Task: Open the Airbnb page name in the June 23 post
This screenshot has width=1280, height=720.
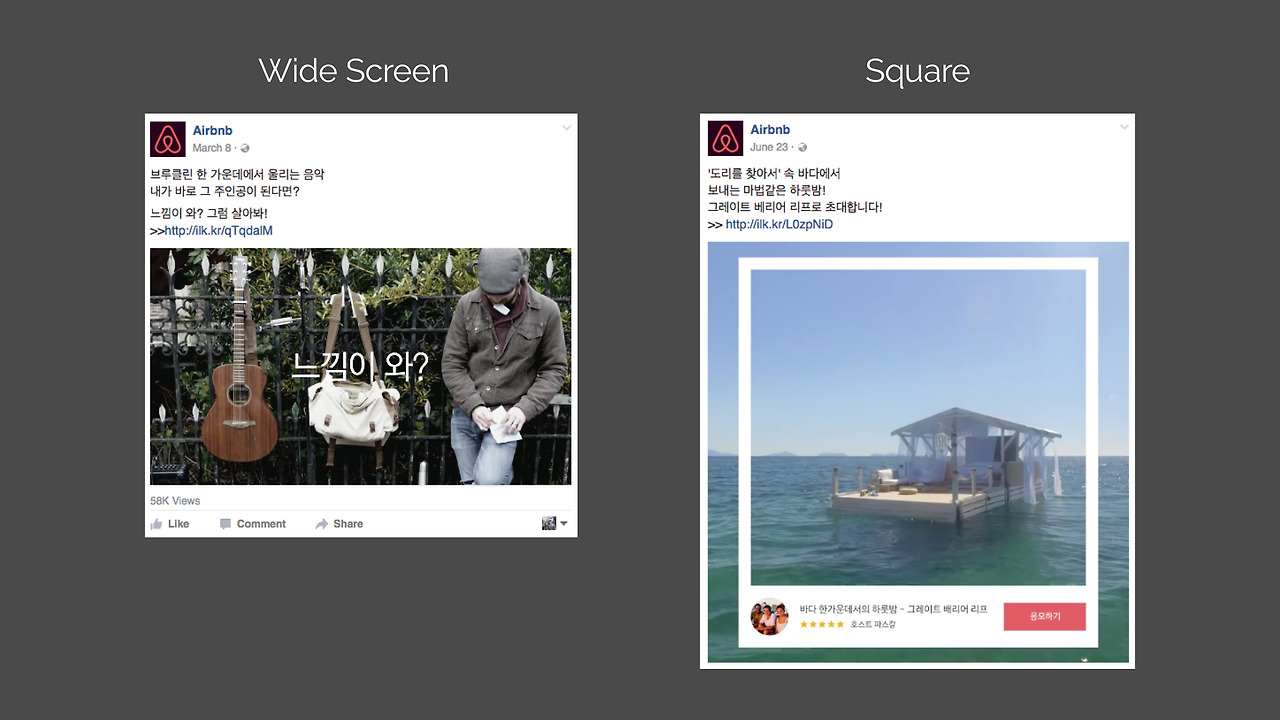Action: pos(770,130)
